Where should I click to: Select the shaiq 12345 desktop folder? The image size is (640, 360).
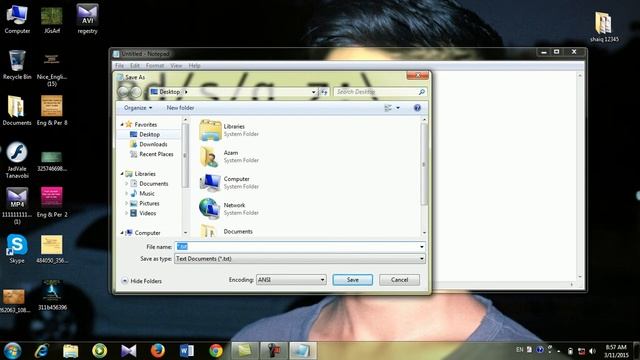click(604, 27)
